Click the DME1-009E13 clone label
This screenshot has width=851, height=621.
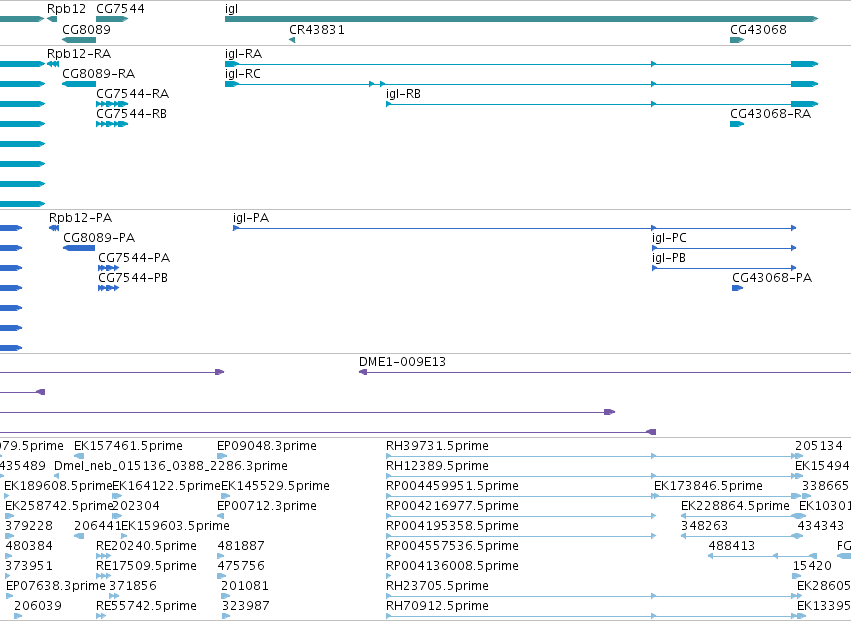point(403,362)
